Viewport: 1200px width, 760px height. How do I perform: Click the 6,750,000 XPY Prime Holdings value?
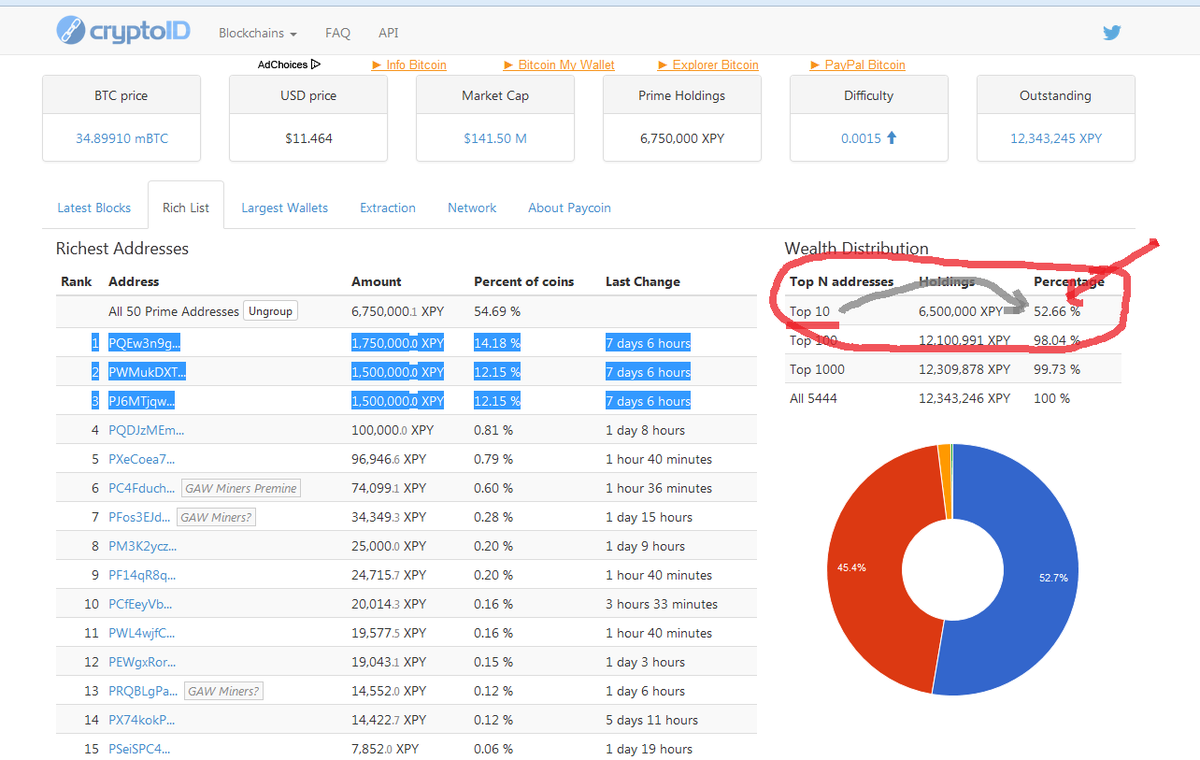682,138
